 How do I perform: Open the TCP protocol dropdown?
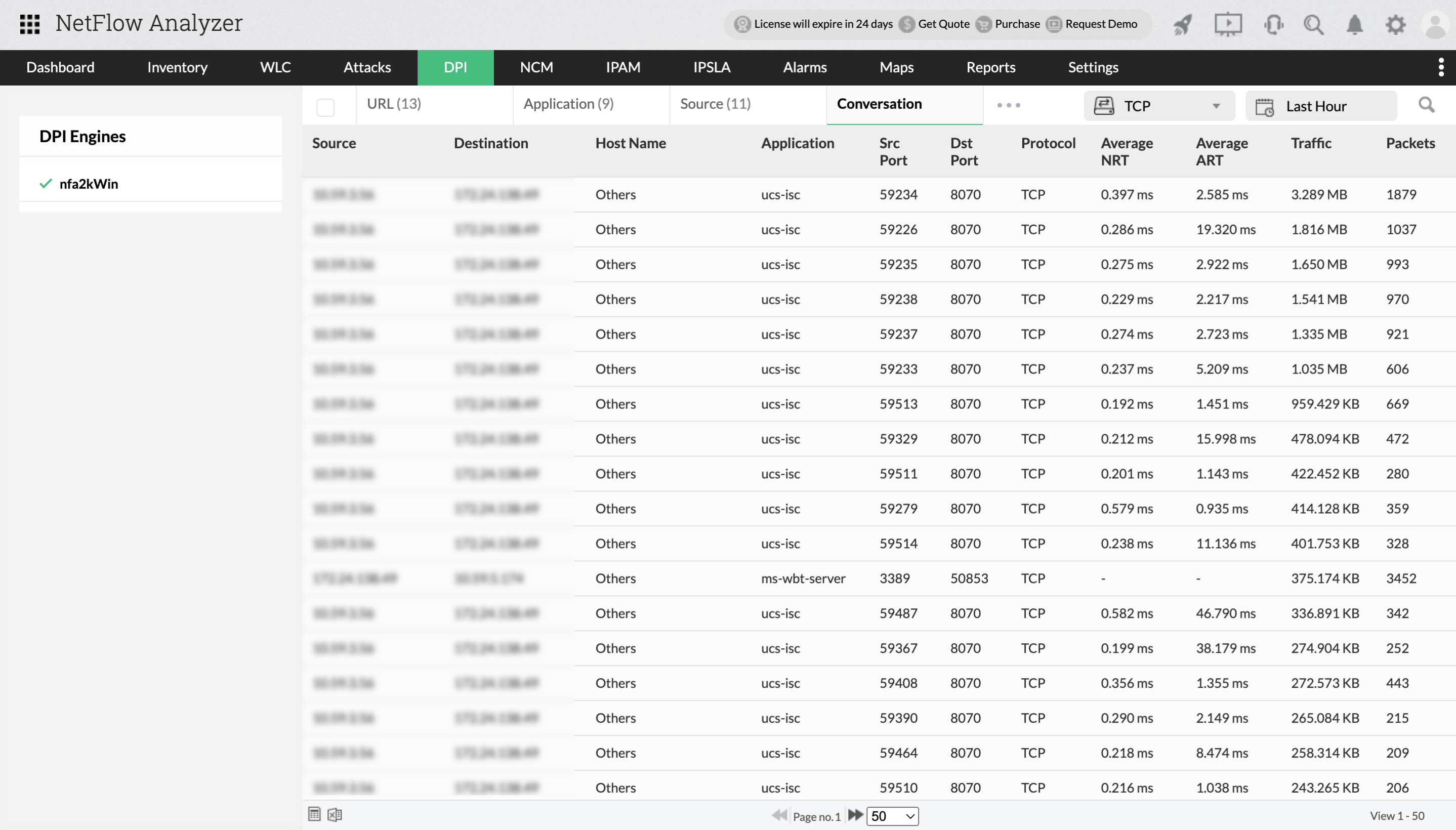click(1158, 106)
